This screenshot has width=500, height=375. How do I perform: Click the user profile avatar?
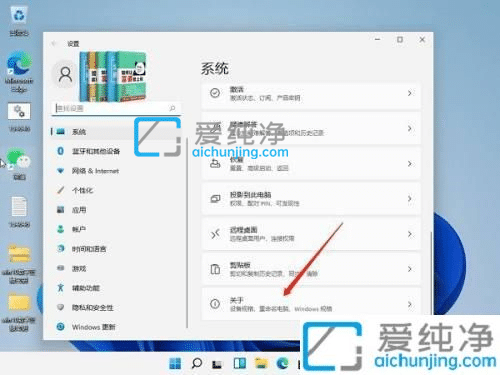65,74
